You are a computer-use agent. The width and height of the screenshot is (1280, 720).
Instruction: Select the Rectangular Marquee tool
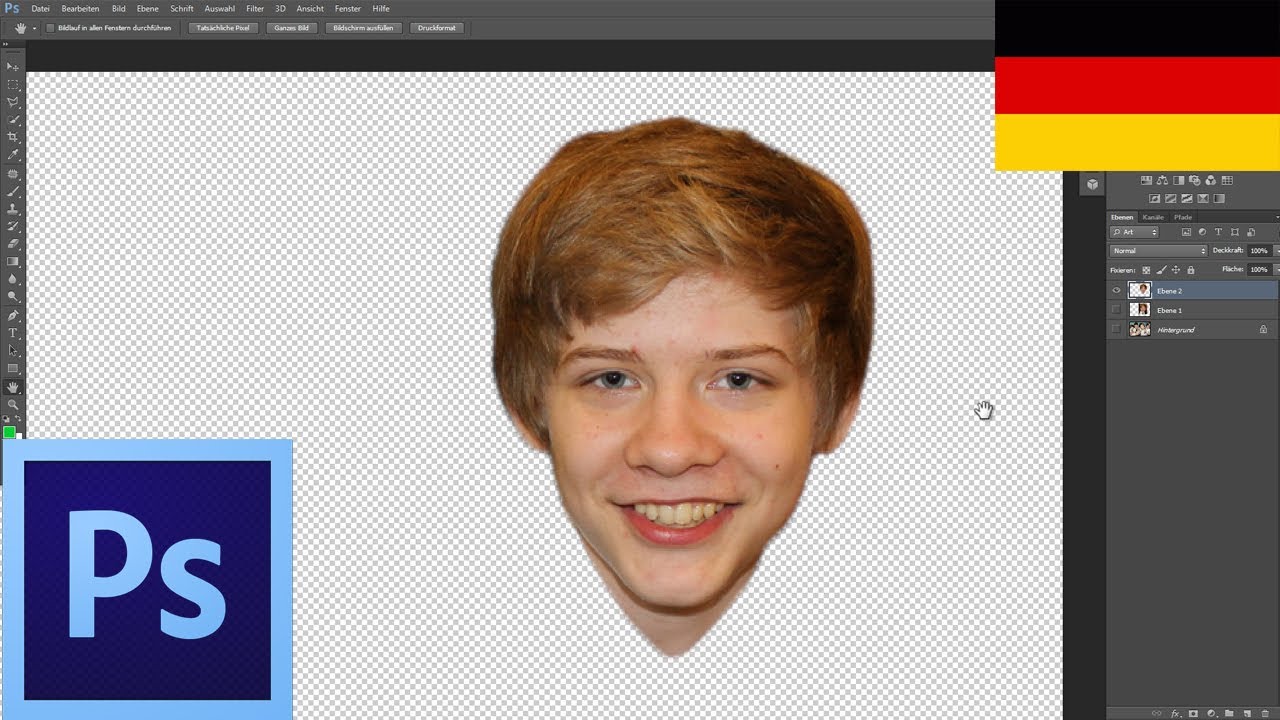13,84
